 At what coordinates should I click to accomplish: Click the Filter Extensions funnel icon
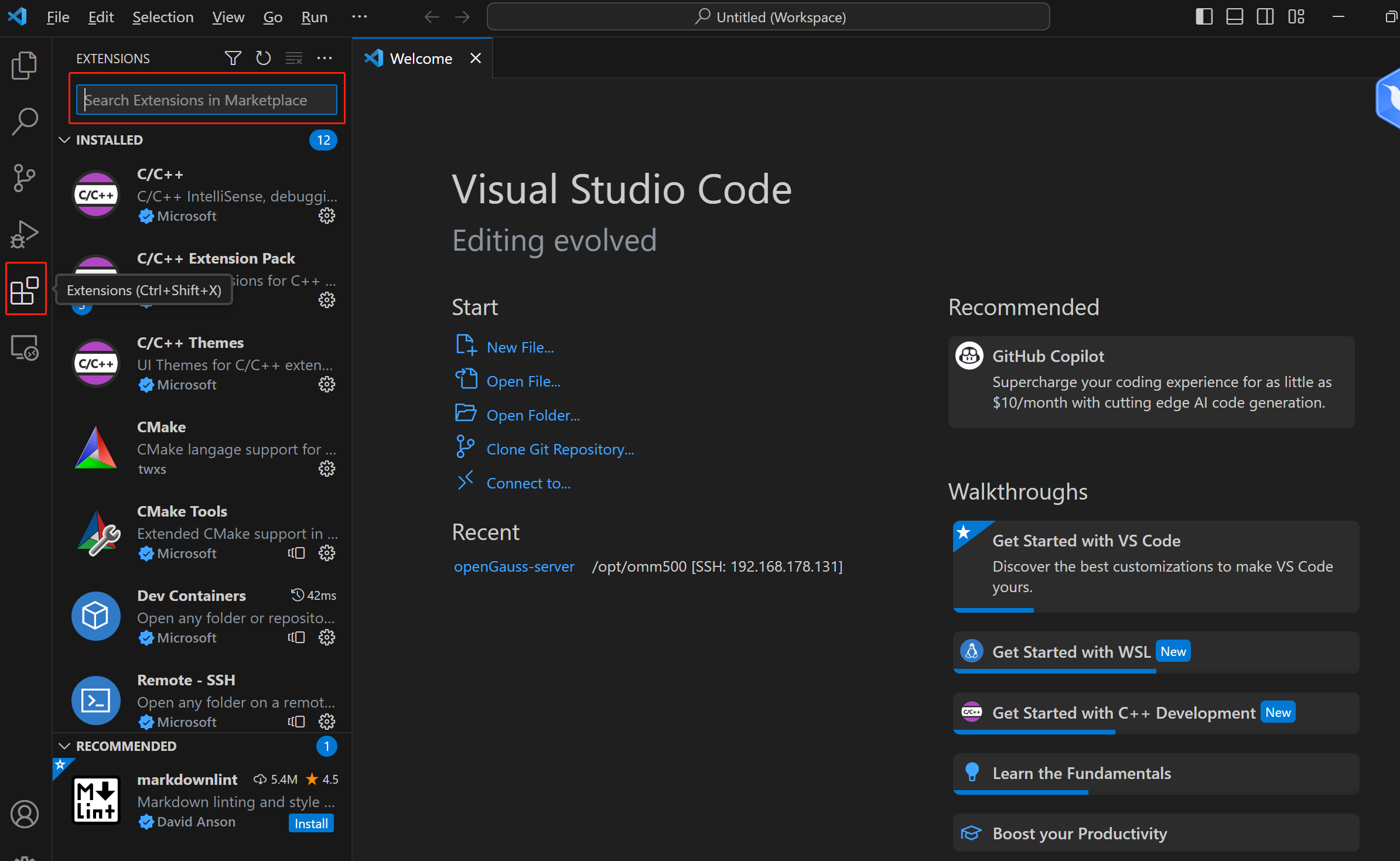point(233,58)
